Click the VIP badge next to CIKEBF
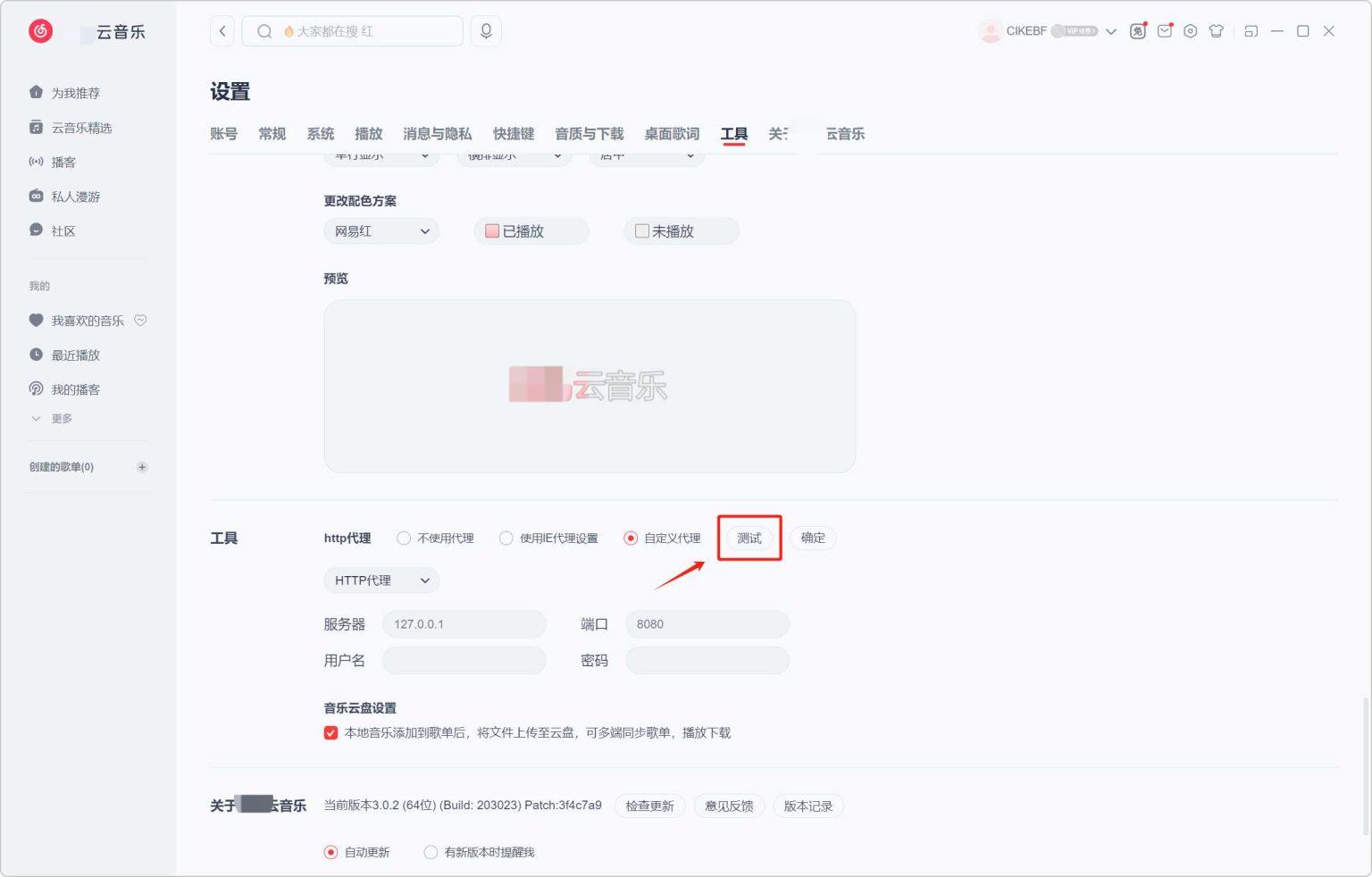Image resolution: width=1372 pixels, height=877 pixels. [x=1075, y=31]
